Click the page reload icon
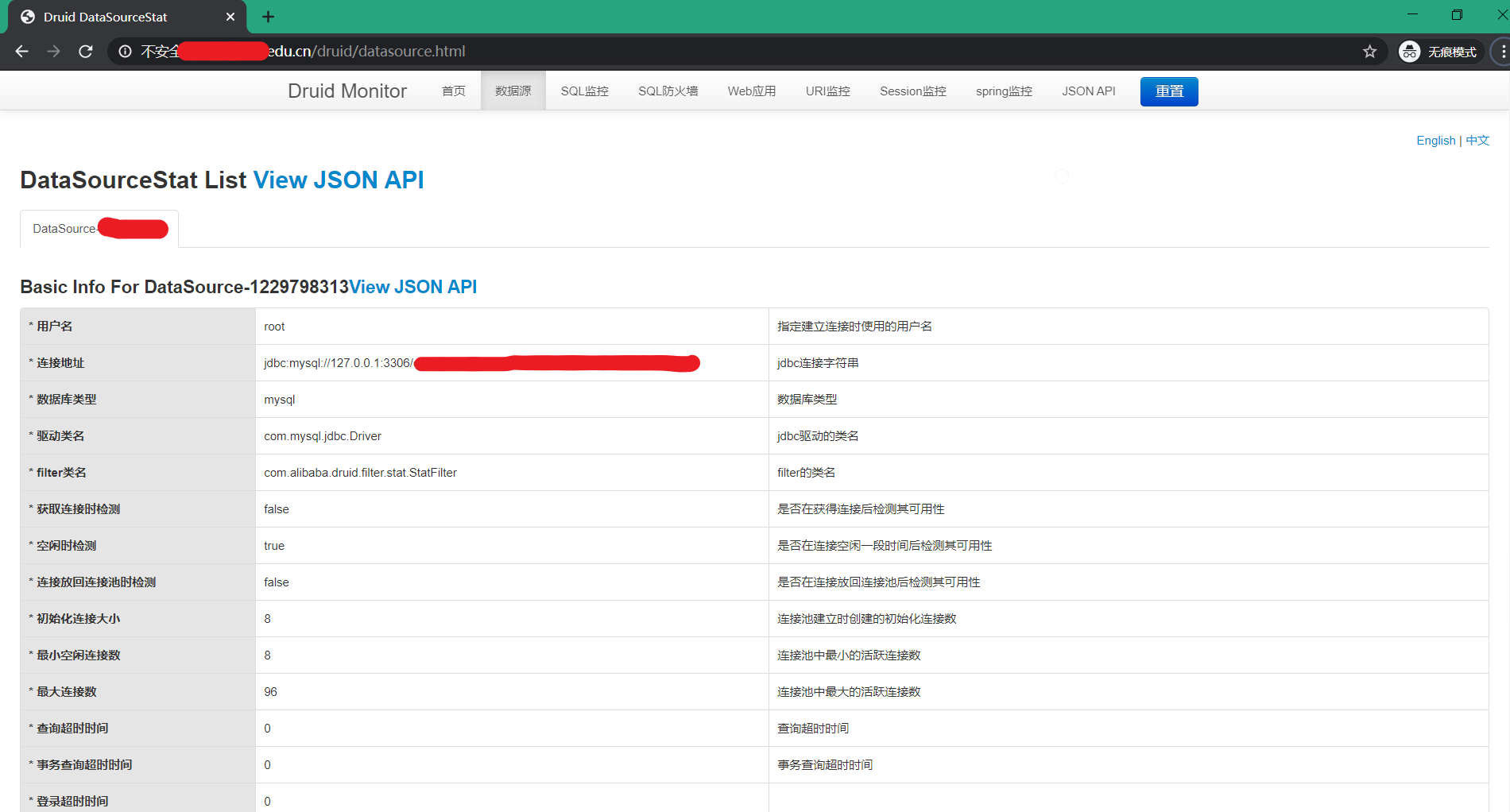1510x812 pixels. [x=86, y=51]
